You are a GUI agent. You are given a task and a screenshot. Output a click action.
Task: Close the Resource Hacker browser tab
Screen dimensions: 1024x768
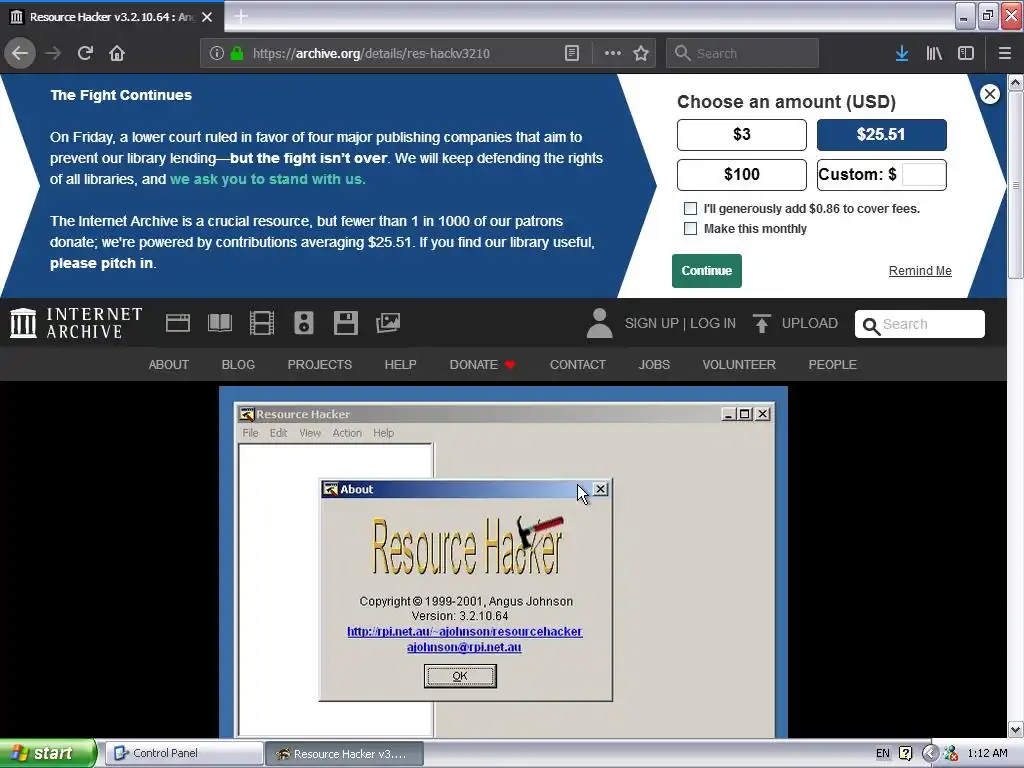[207, 17]
